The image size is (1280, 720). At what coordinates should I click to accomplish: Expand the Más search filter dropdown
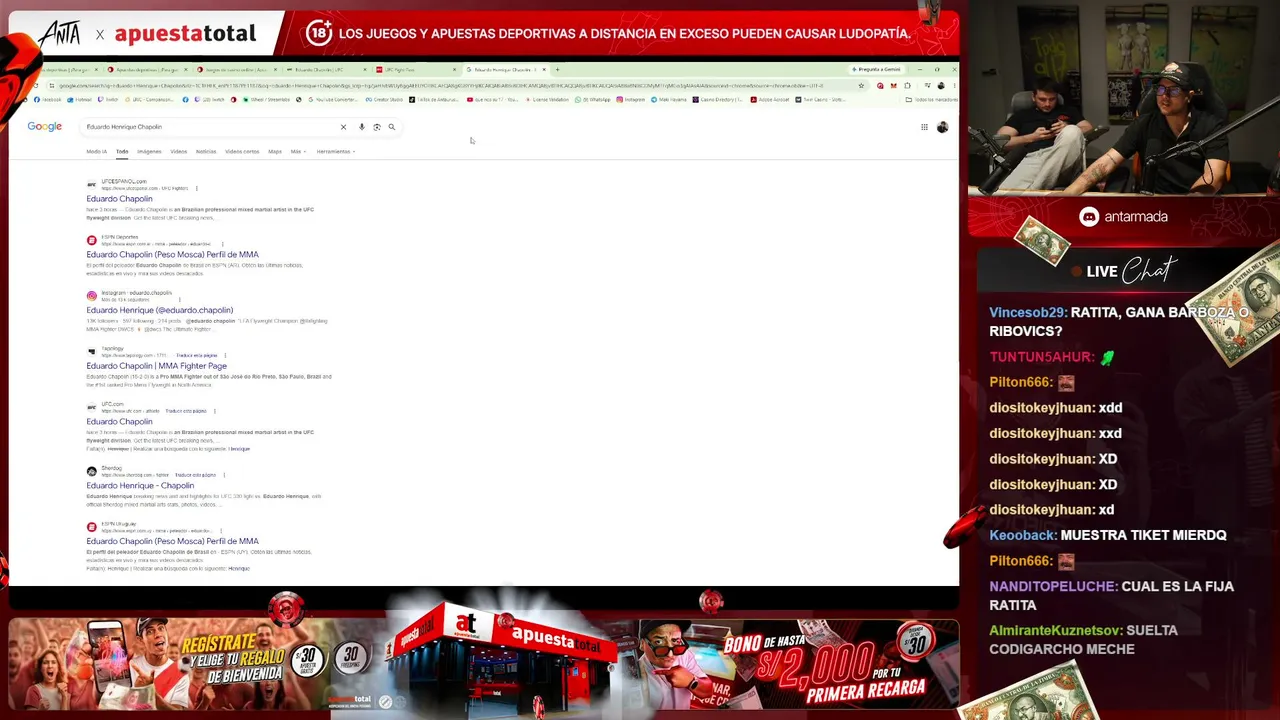[298, 151]
